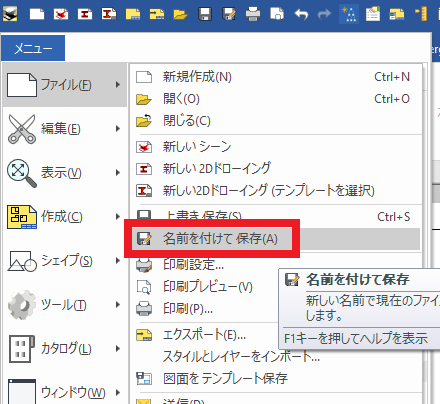Click the application logo icon at top-left
Image resolution: width=440 pixels, height=404 pixels.
tap(10, 14)
